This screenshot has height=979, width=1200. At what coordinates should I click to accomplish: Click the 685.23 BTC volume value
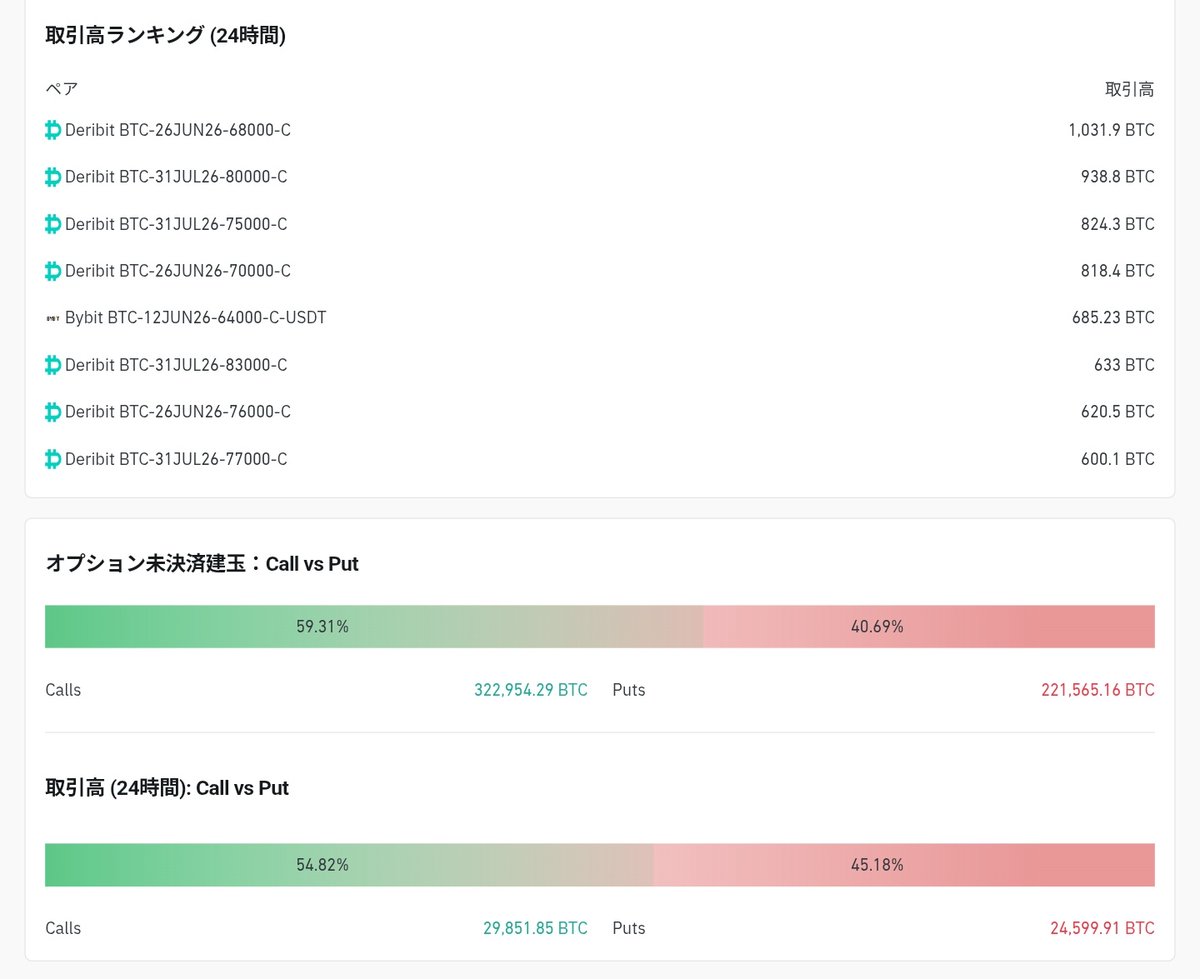coord(1113,318)
